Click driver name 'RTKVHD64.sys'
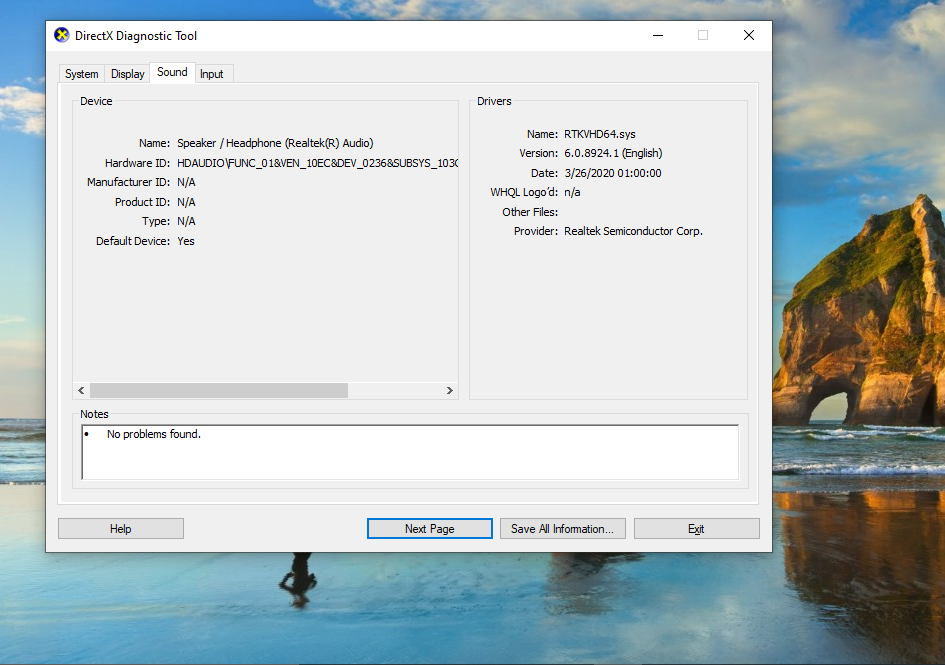The width and height of the screenshot is (945, 665). pyautogui.click(x=600, y=134)
